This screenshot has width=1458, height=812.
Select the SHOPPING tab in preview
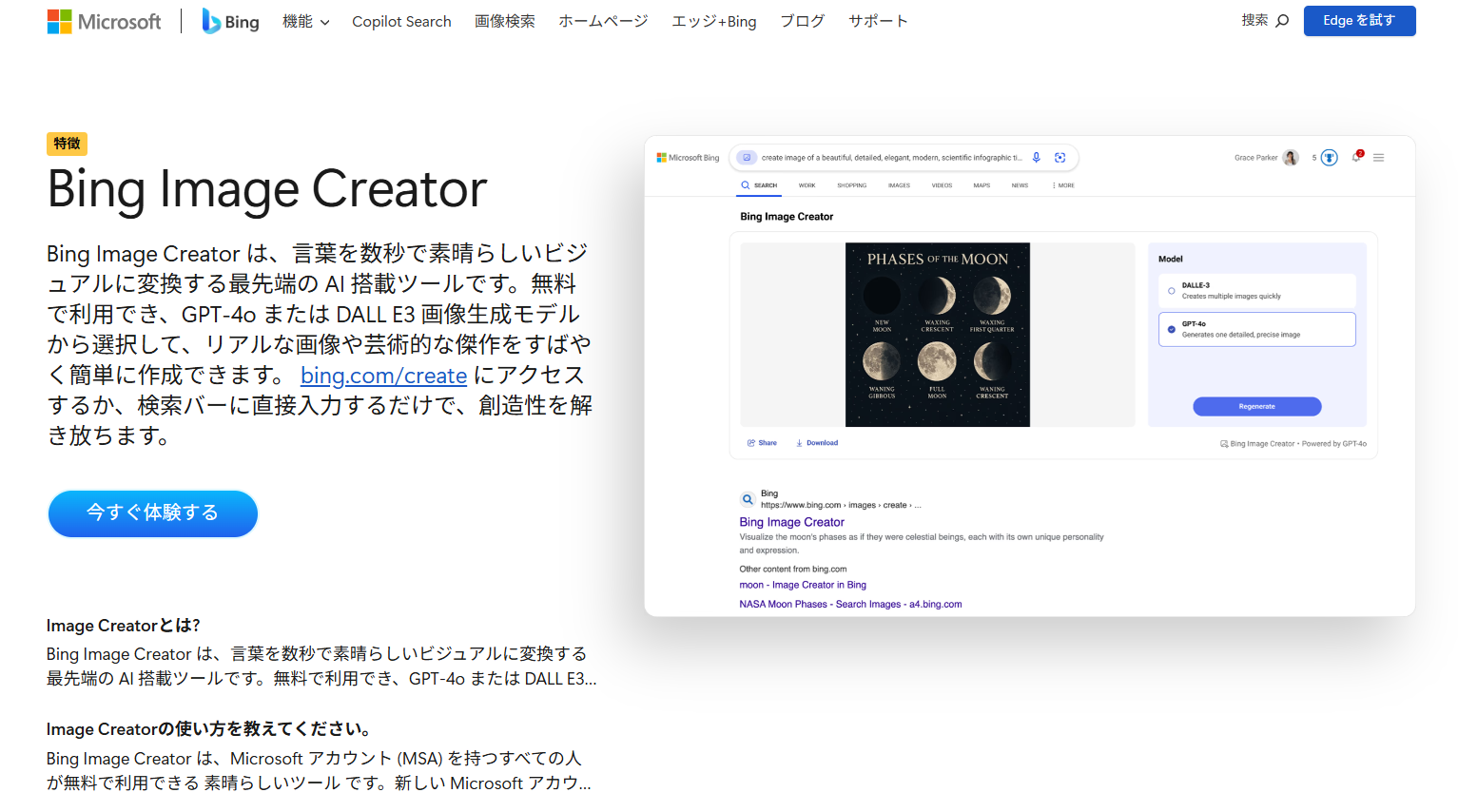pyautogui.click(x=852, y=185)
